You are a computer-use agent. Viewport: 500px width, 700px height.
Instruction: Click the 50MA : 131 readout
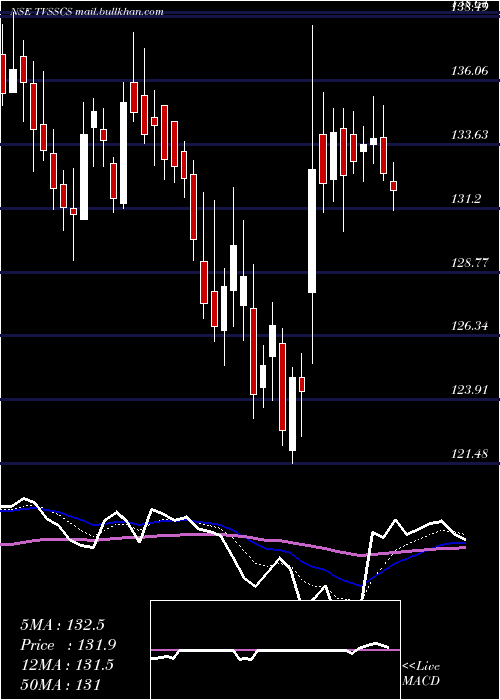click(x=60, y=684)
